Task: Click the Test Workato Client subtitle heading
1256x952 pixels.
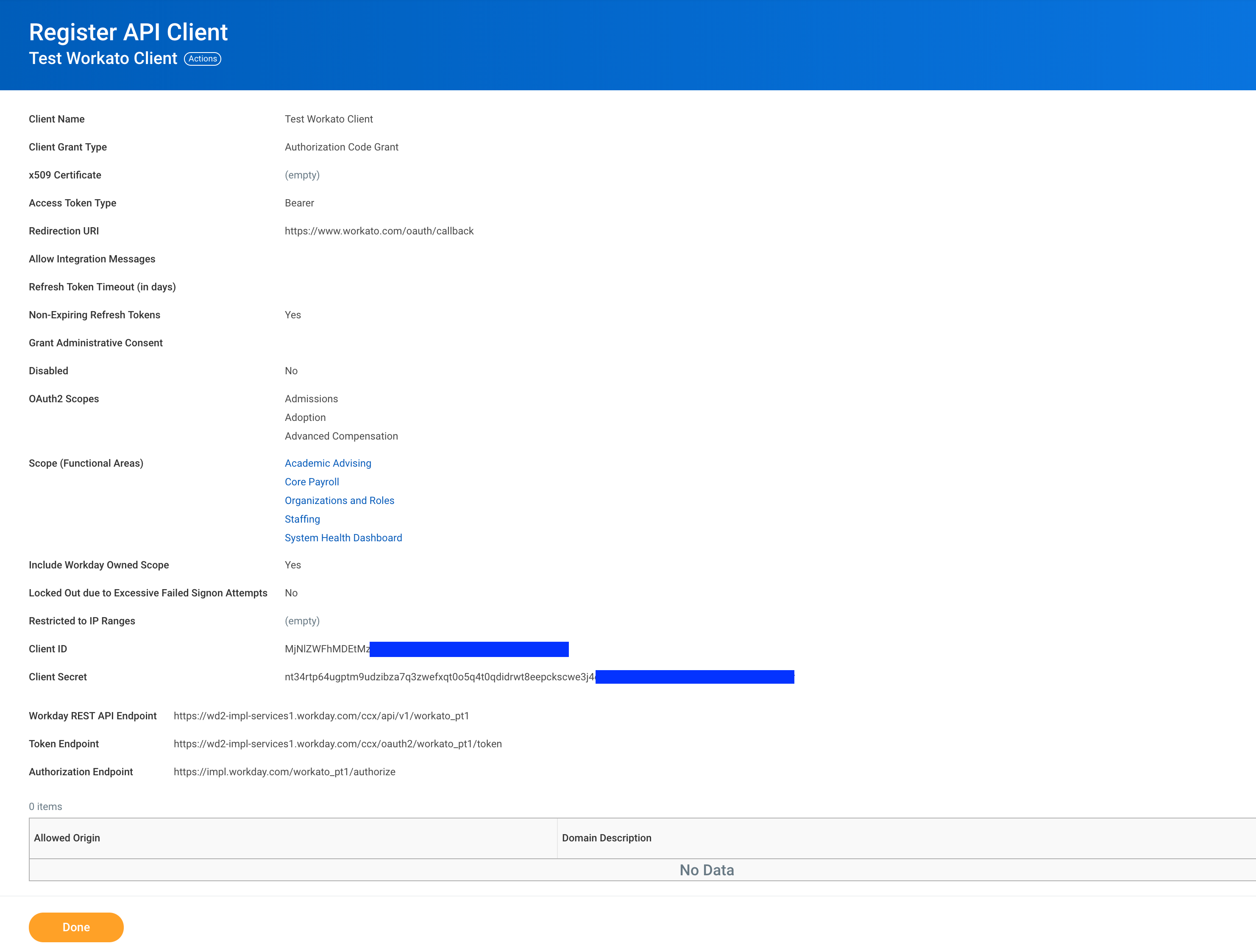Action: click(x=103, y=58)
